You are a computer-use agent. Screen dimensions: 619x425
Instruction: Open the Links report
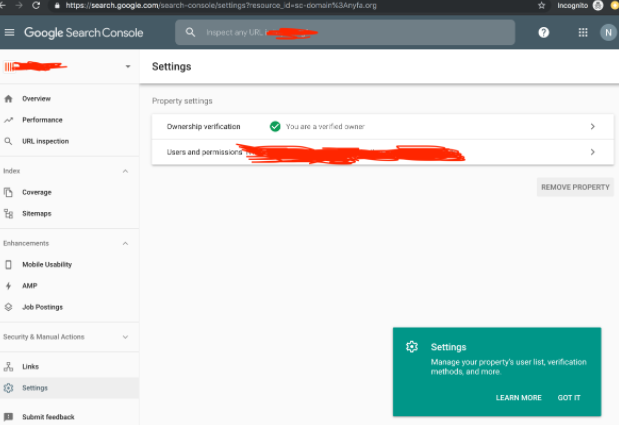(x=30, y=367)
